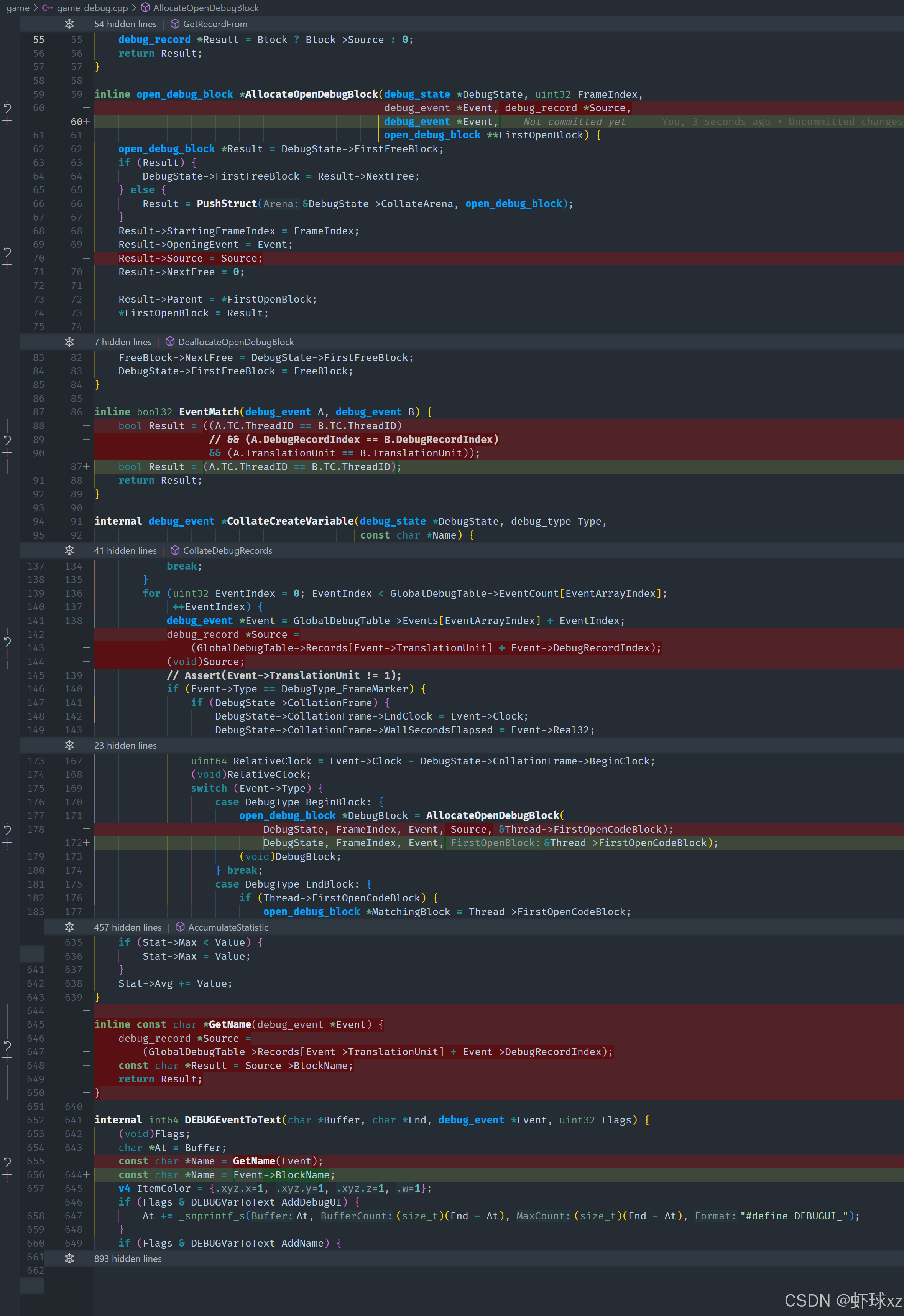The width and height of the screenshot is (904, 1316).
Task: Stage the Event->BlockName Name assignment change
Action: pyautogui.click(x=7, y=1175)
